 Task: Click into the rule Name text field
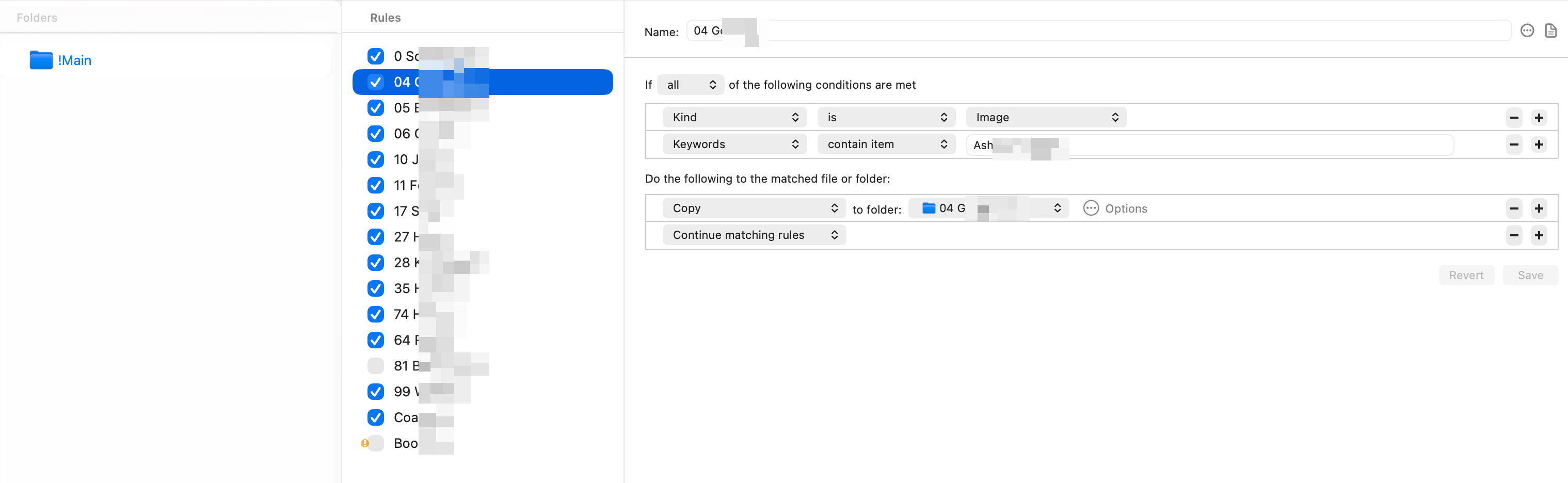click(x=1098, y=30)
